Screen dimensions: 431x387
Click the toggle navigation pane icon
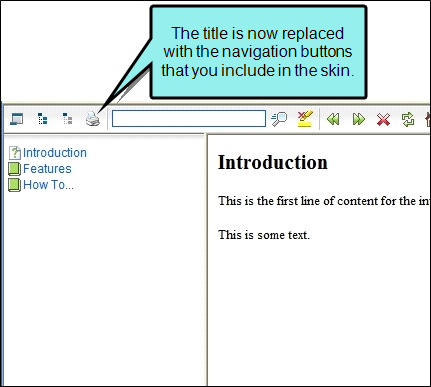[x=17, y=119]
